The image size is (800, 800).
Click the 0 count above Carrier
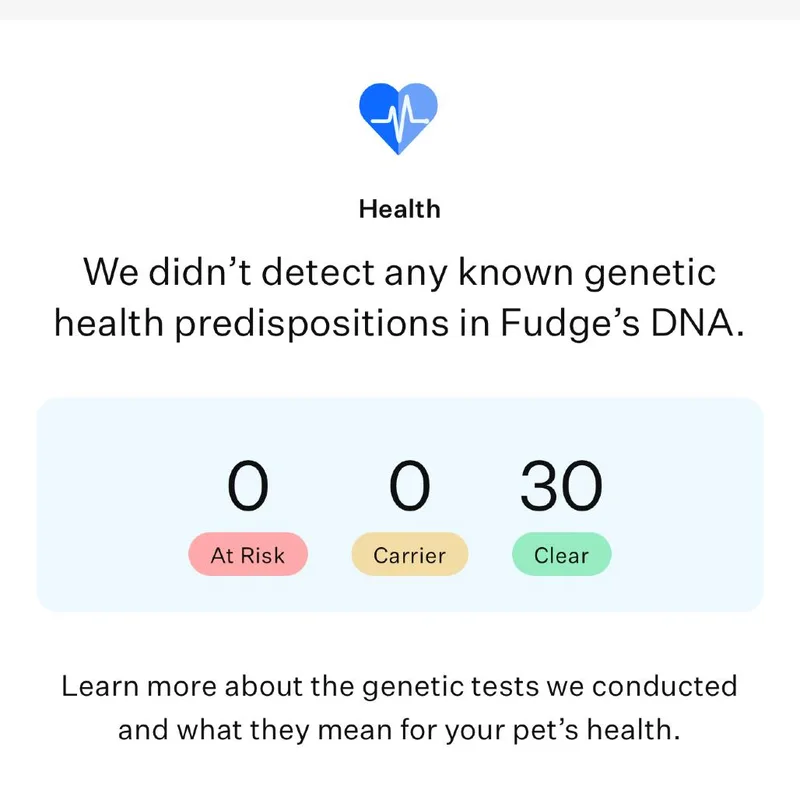coord(410,485)
